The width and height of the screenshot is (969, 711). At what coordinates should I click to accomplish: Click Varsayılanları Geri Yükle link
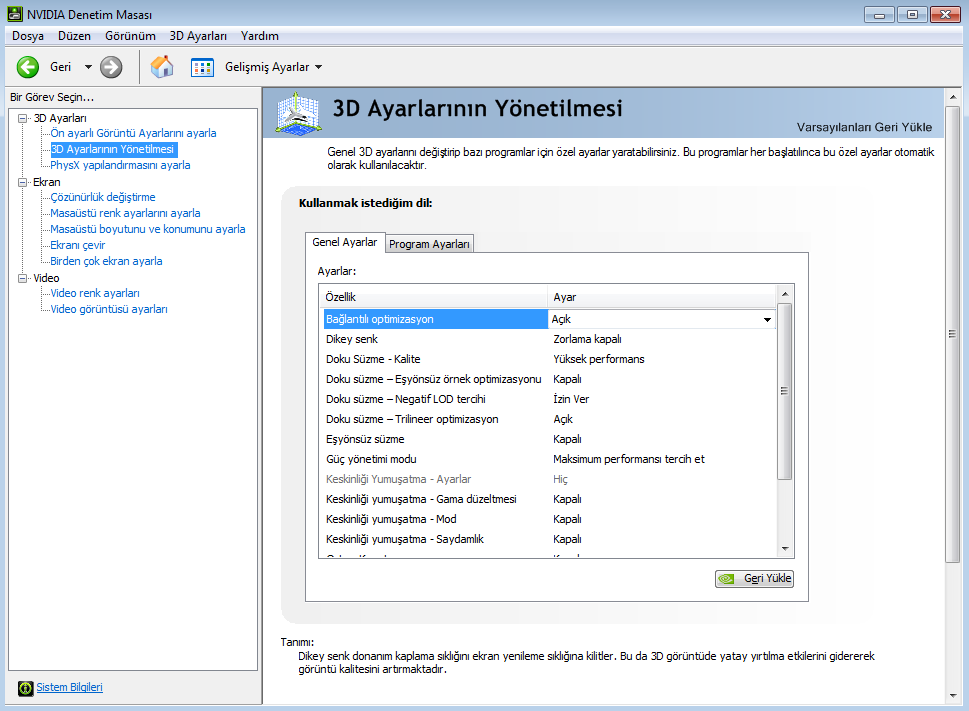point(864,127)
